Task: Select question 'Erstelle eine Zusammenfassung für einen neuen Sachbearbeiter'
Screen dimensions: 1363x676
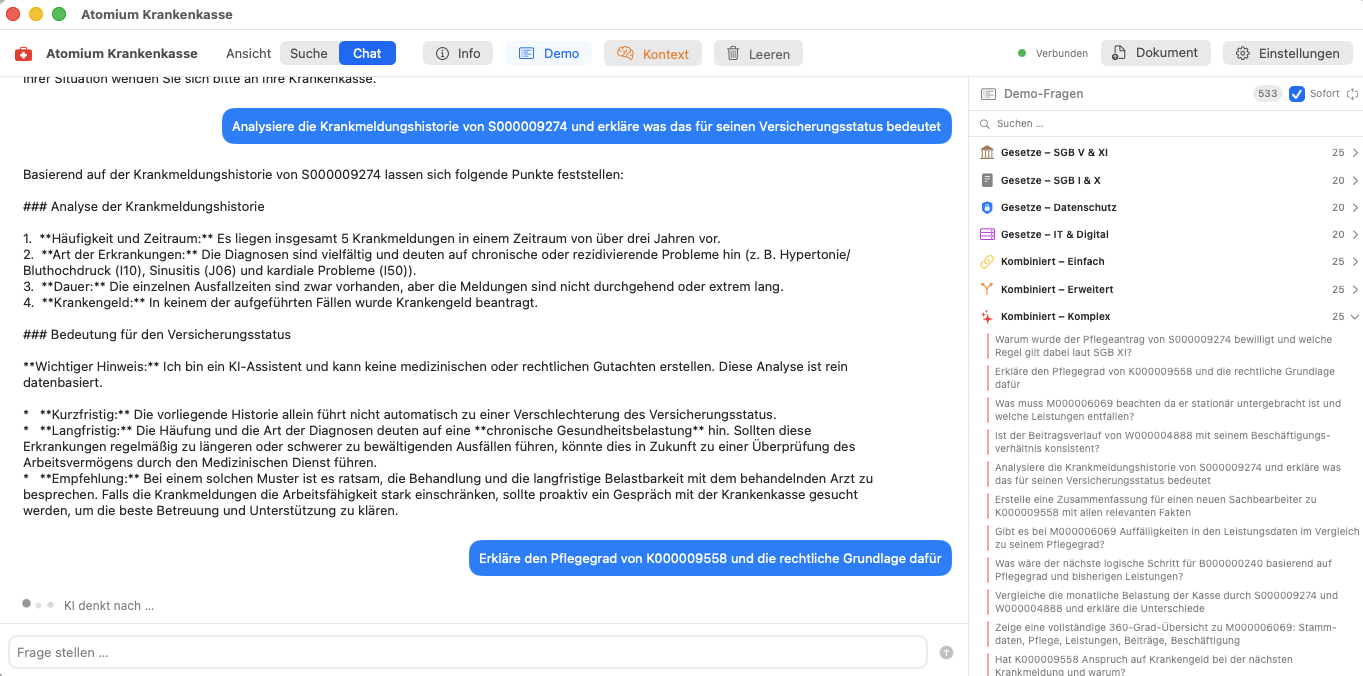Action: point(1172,506)
